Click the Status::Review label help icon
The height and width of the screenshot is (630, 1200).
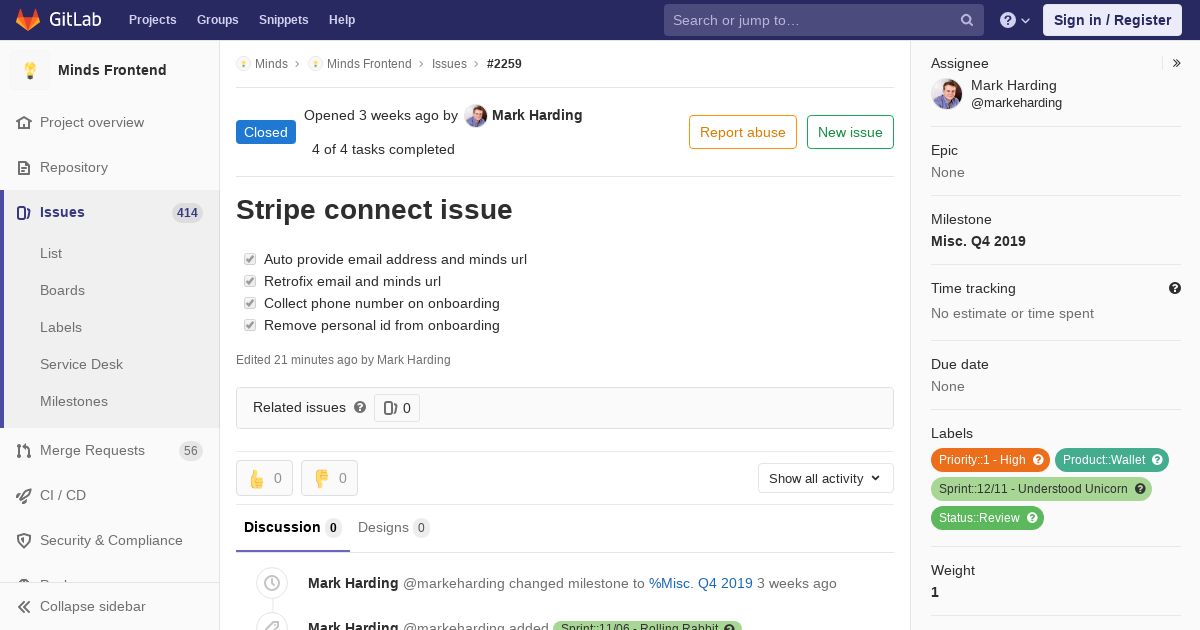pyautogui.click(x=1032, y=518)
